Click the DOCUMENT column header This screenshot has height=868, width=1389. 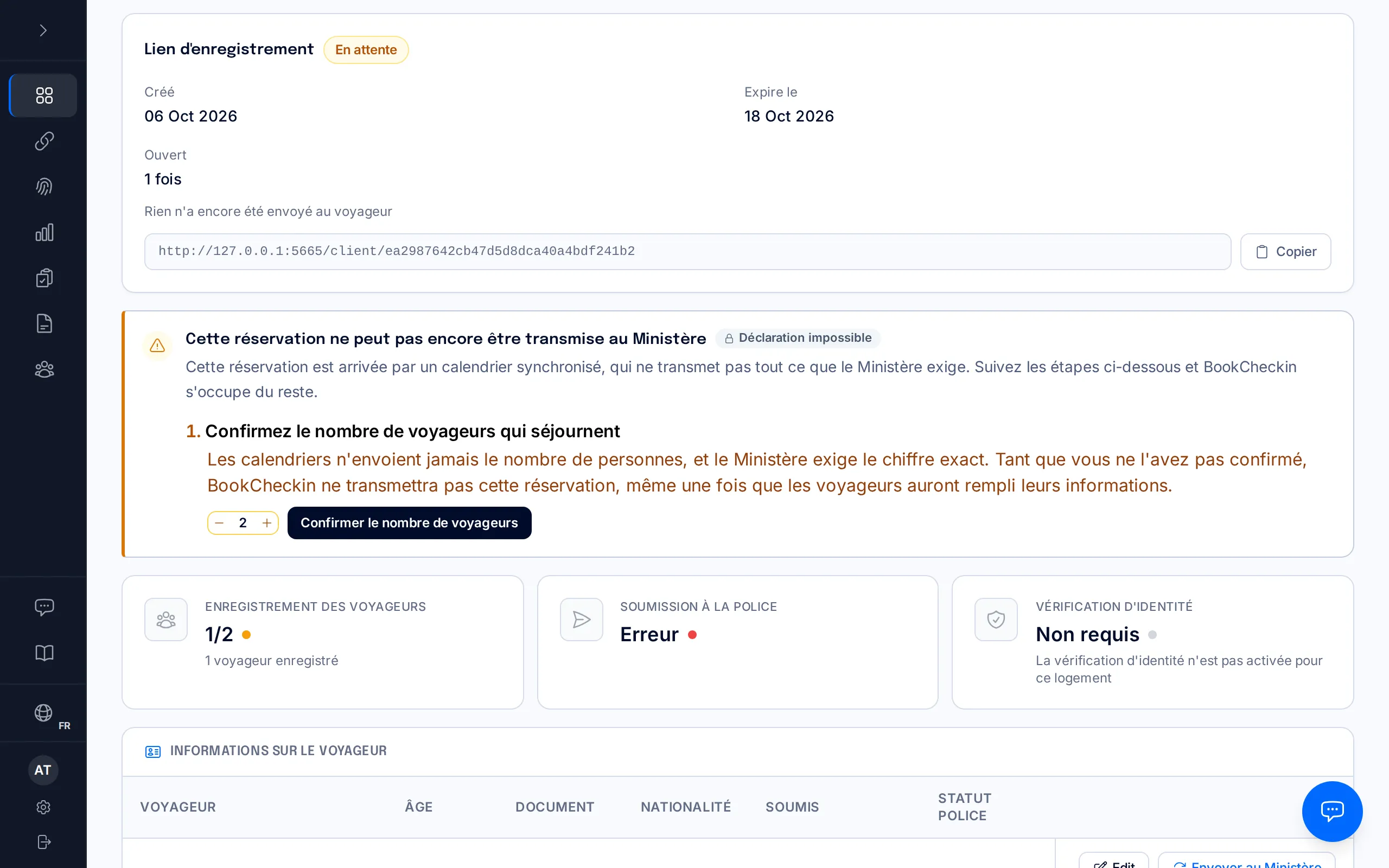click(555, 807)
